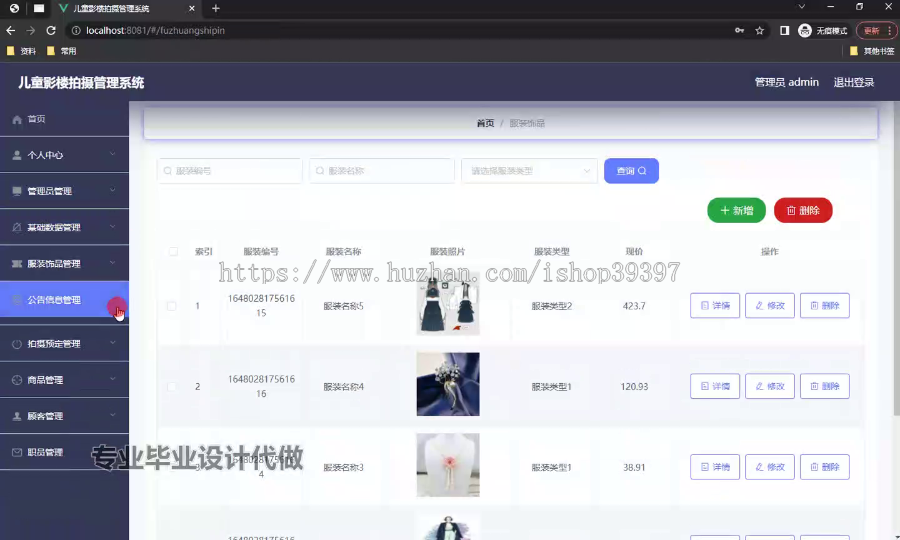Expand the 基础数据管理 menu chevron
The image size is (900, 540).
coord(112,227)
